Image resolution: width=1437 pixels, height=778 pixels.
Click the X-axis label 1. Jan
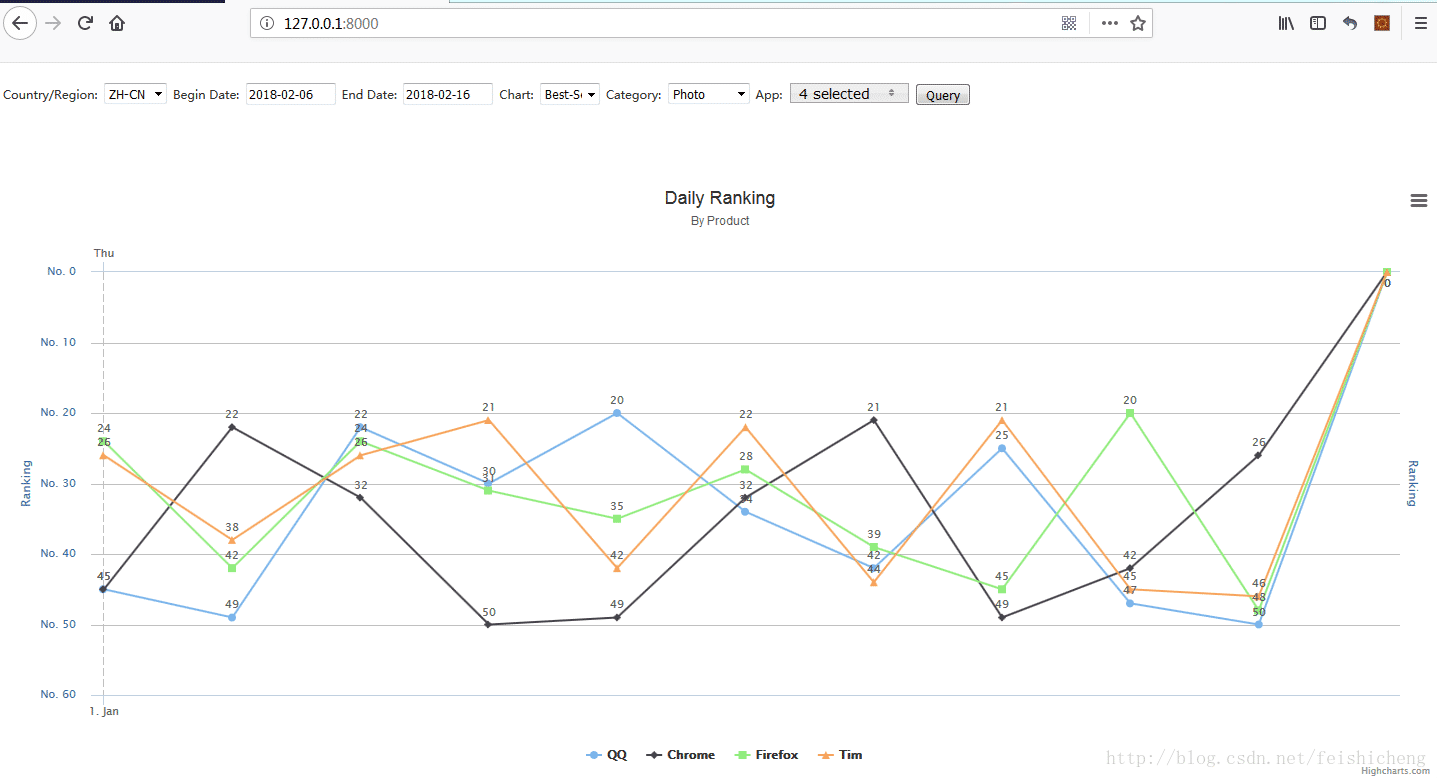[104, 711]
